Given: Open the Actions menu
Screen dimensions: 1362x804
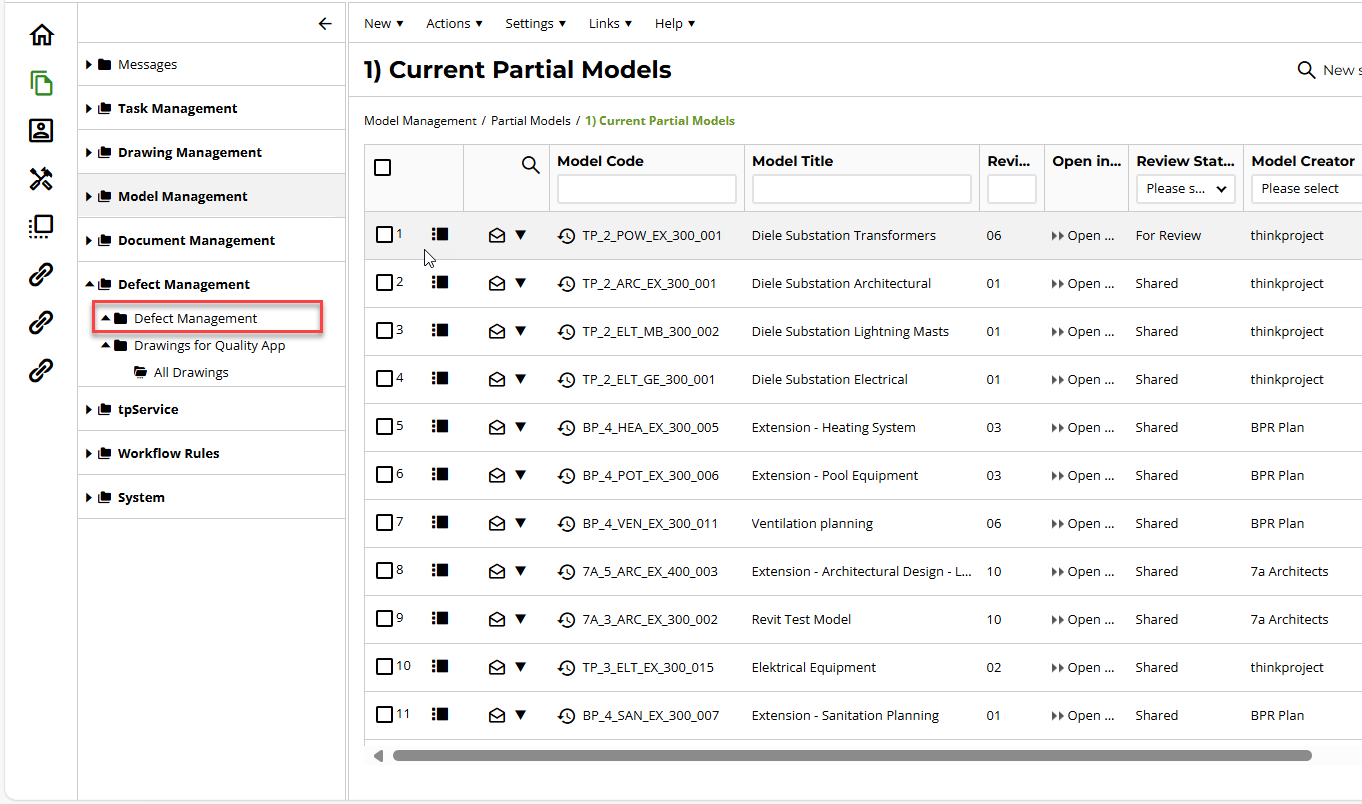Looking at the screenshot, I should pos(454,23).
